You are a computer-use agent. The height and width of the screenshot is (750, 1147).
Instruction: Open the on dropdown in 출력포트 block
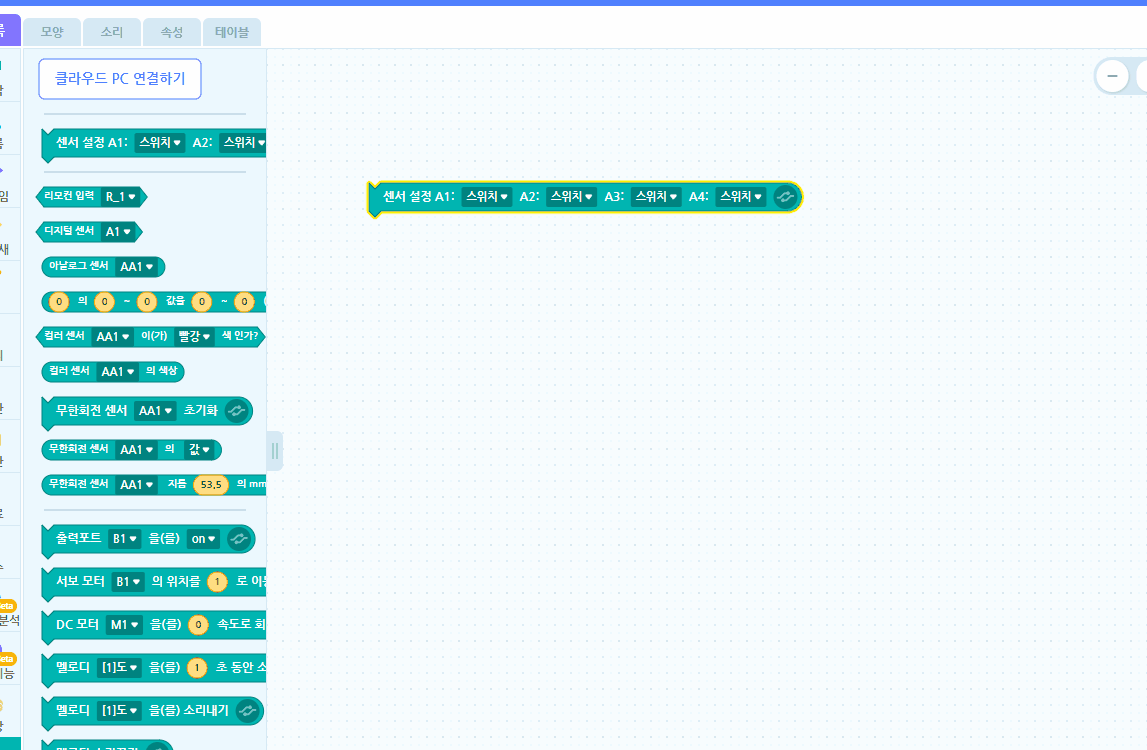click(x=204, y=539)
